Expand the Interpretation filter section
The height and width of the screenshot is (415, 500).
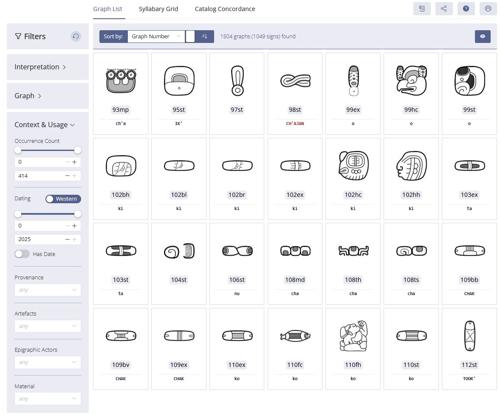(40, 67)
